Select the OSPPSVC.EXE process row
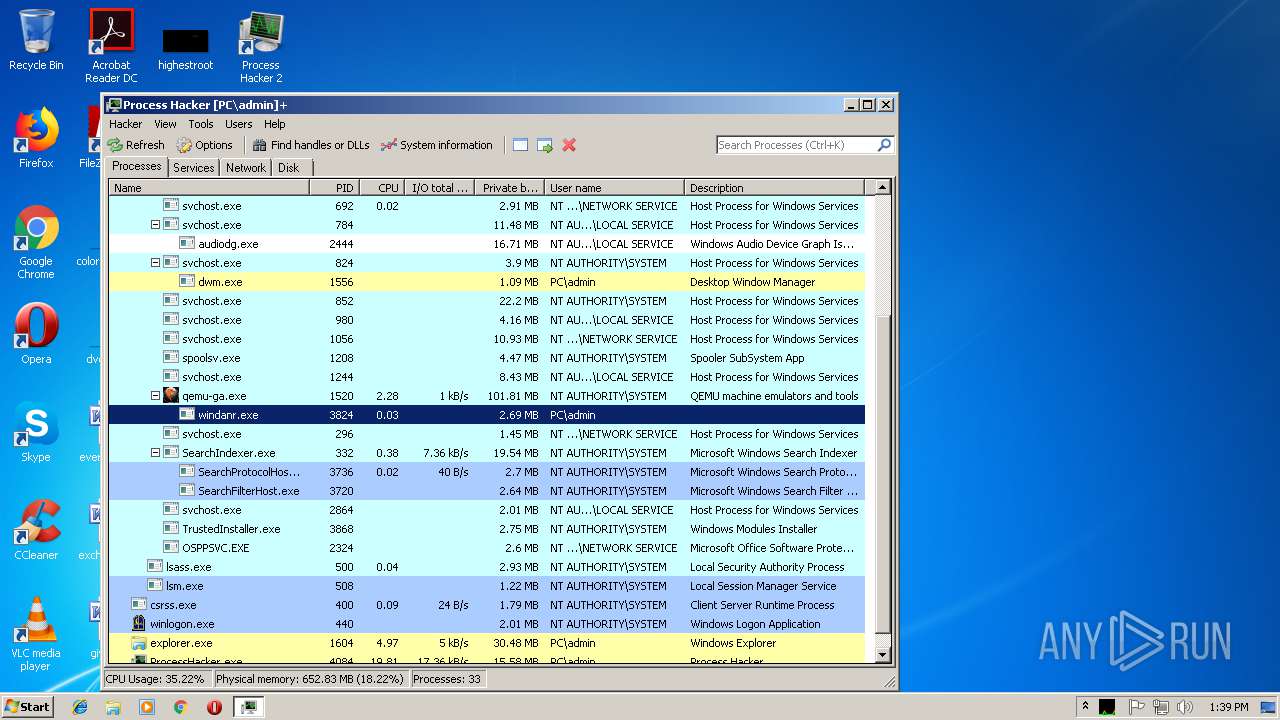 (x=487, y=548)
